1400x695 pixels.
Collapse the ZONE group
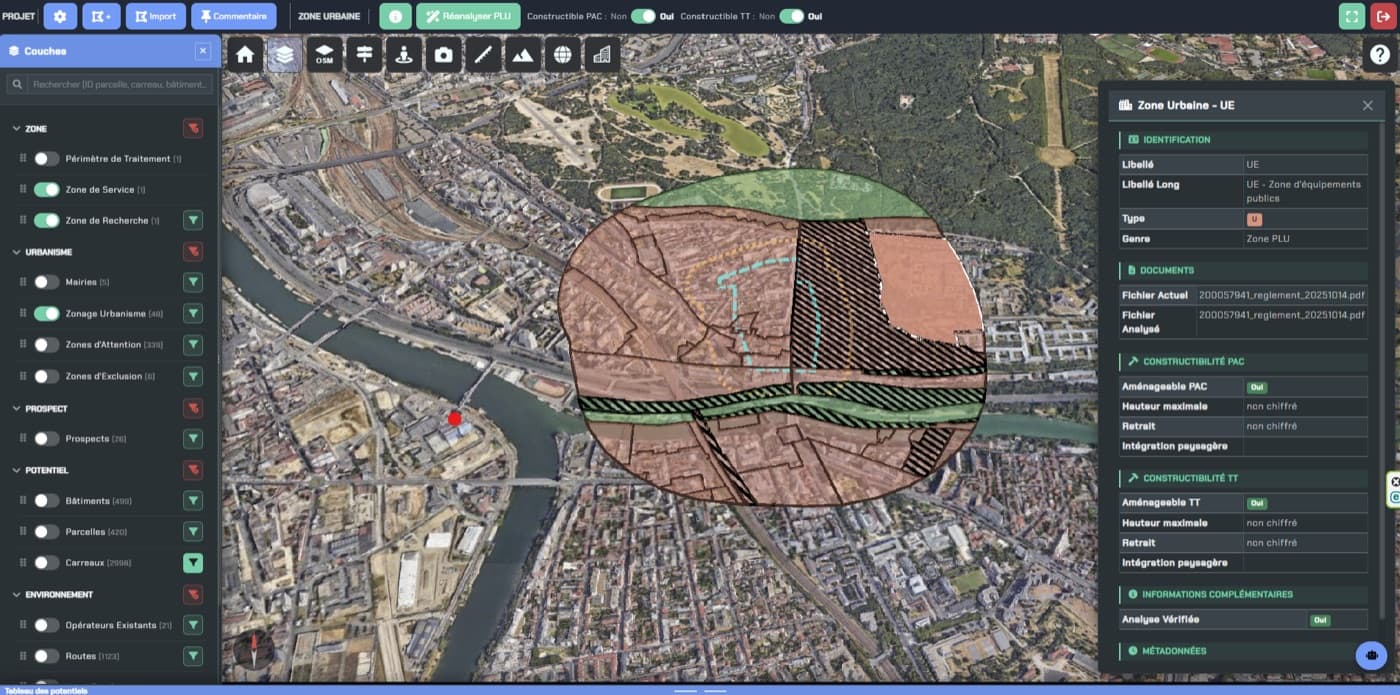(17, 129)
